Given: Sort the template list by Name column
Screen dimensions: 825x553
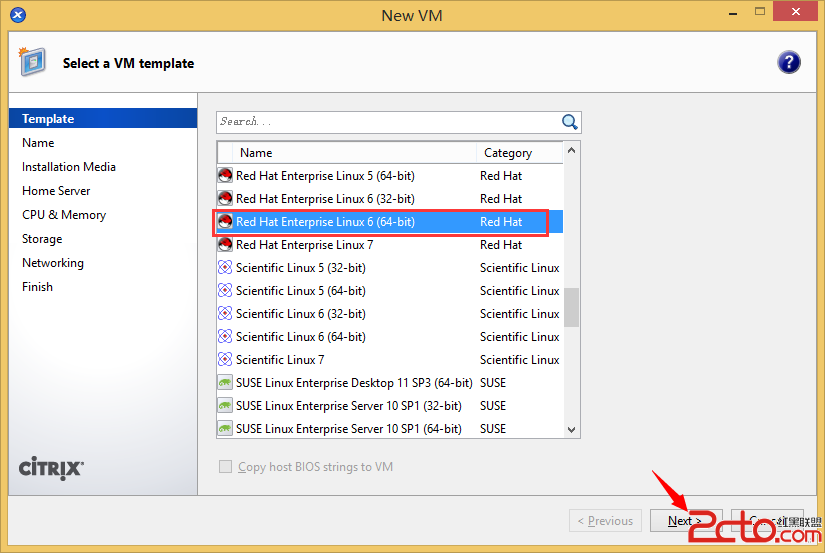Looking at the screenshot, I should point(355,153).
